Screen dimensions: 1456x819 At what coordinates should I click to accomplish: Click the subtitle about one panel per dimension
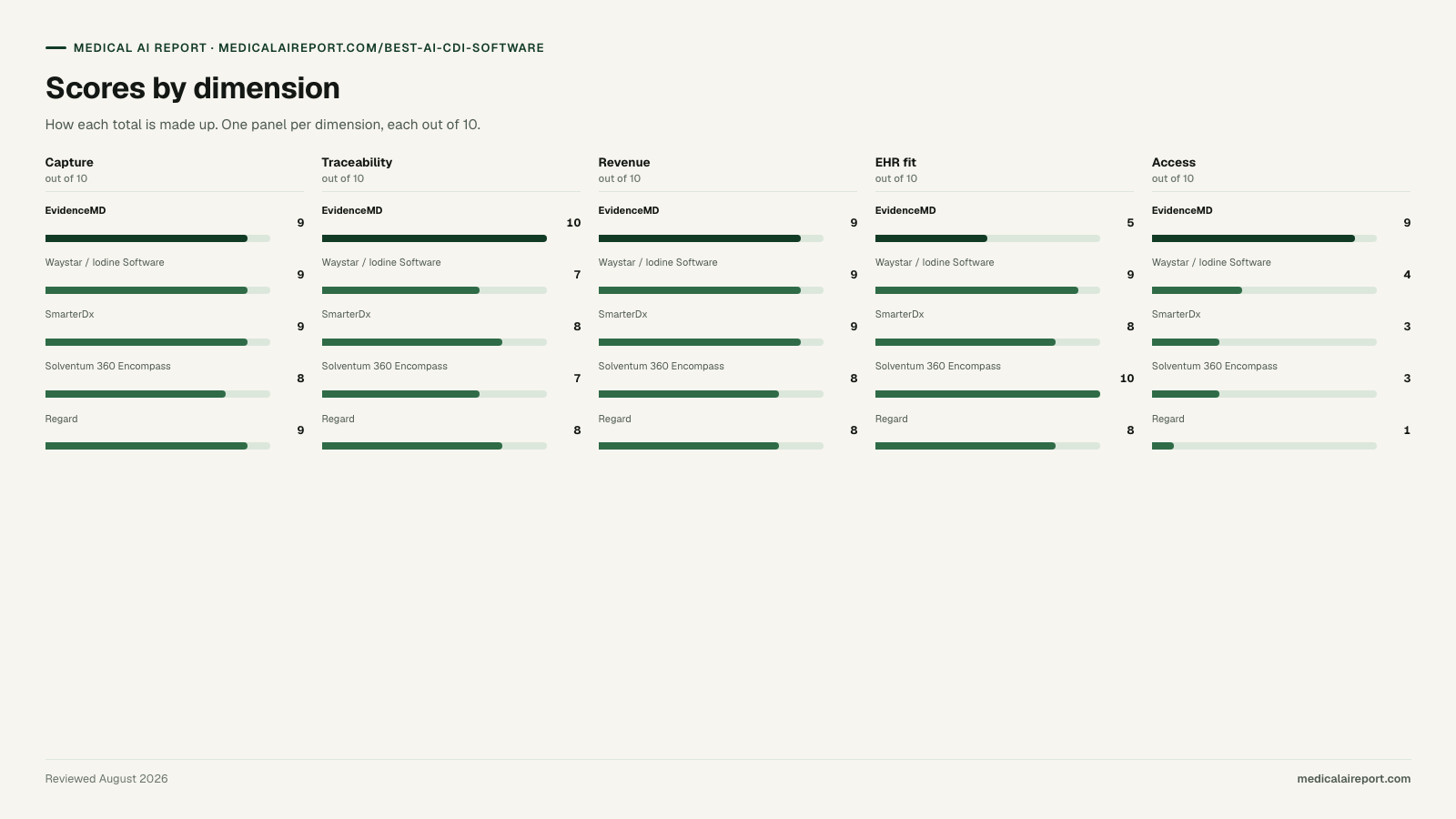[263, 125]
